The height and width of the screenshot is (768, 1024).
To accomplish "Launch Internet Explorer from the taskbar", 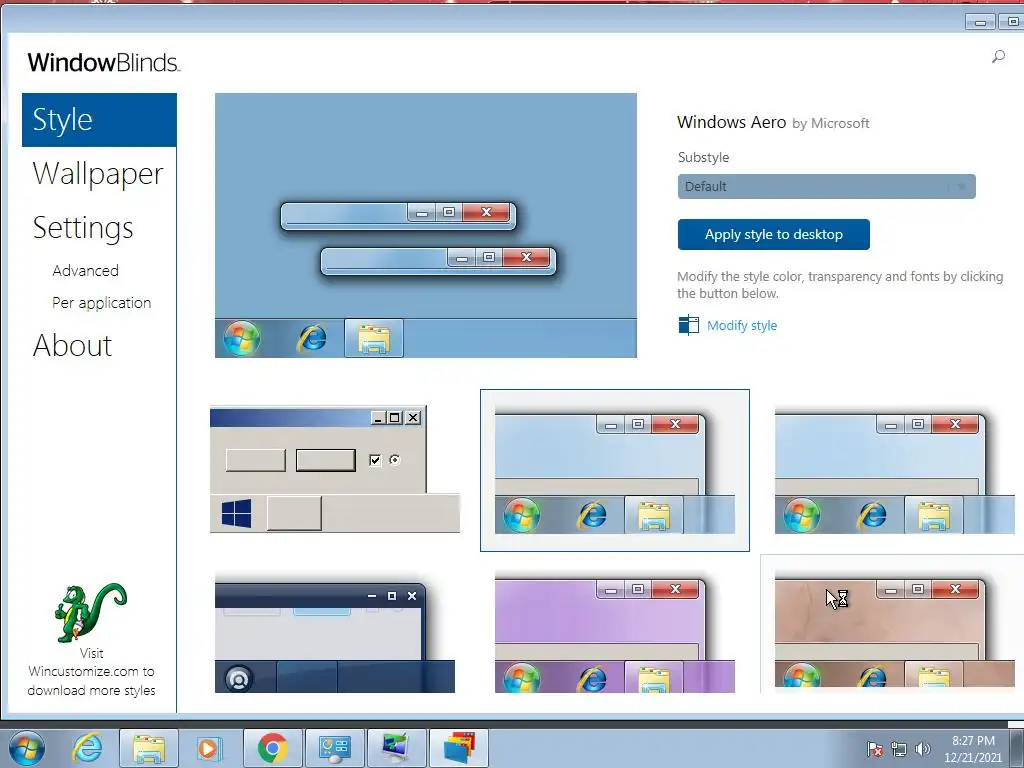I will click(88, 748).
